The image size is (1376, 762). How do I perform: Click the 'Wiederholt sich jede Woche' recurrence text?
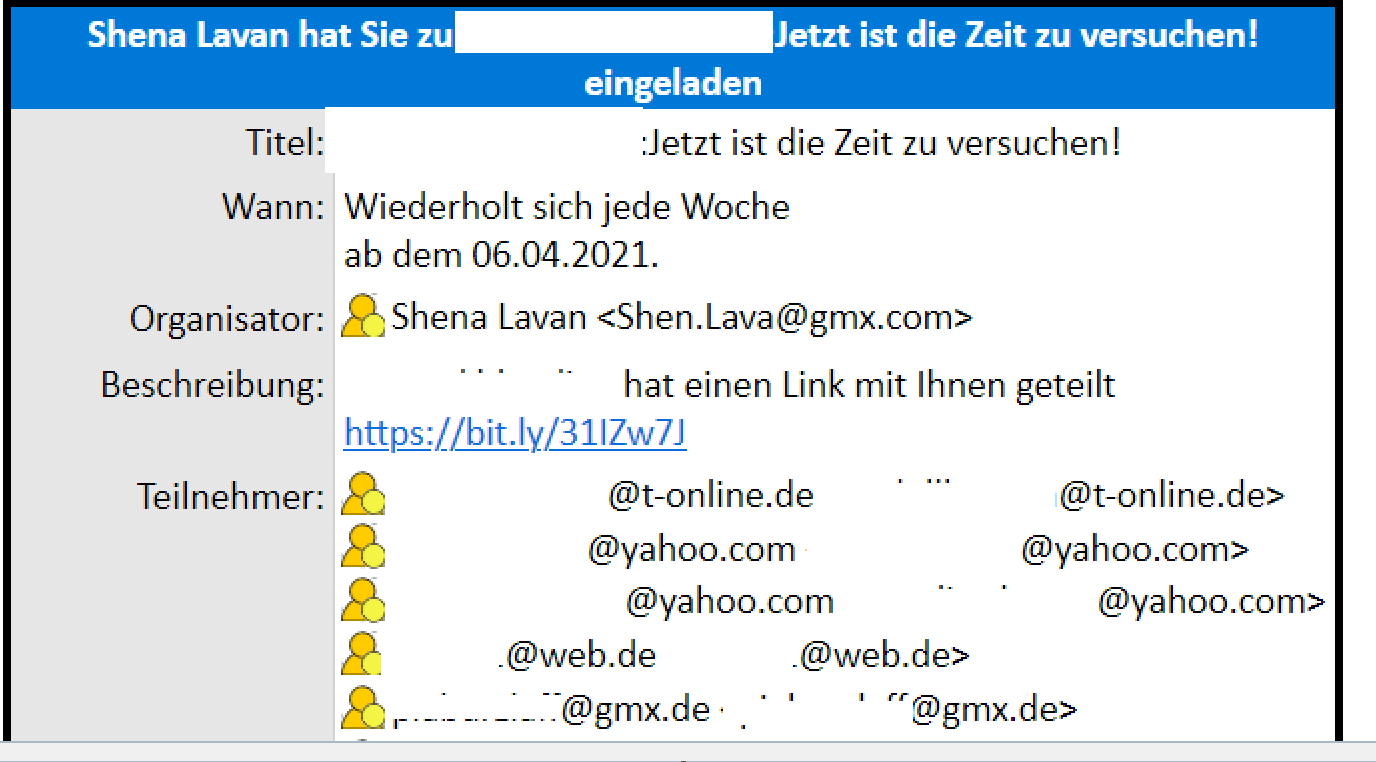[x=567, y=207]
